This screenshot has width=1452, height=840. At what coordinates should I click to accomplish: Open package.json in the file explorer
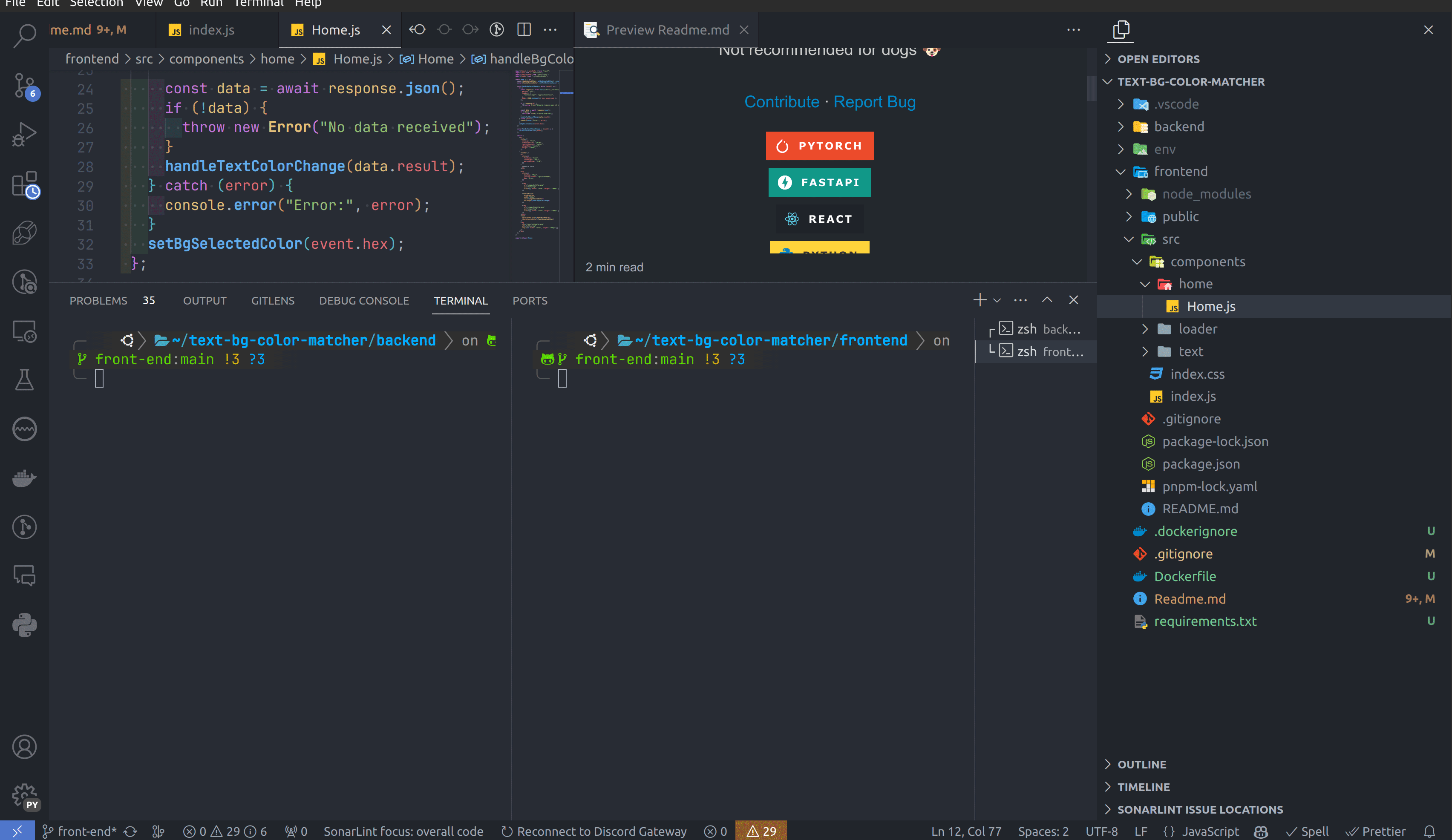[1200, 464]
